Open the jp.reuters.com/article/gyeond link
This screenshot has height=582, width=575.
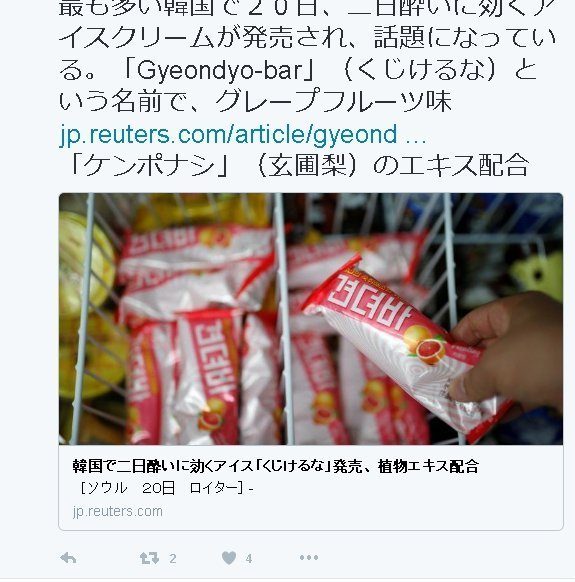point(228,134)
